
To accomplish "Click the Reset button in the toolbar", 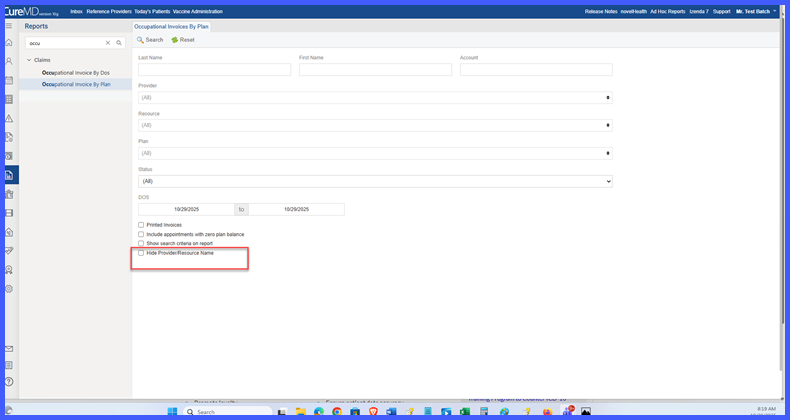I will point(183,40).
